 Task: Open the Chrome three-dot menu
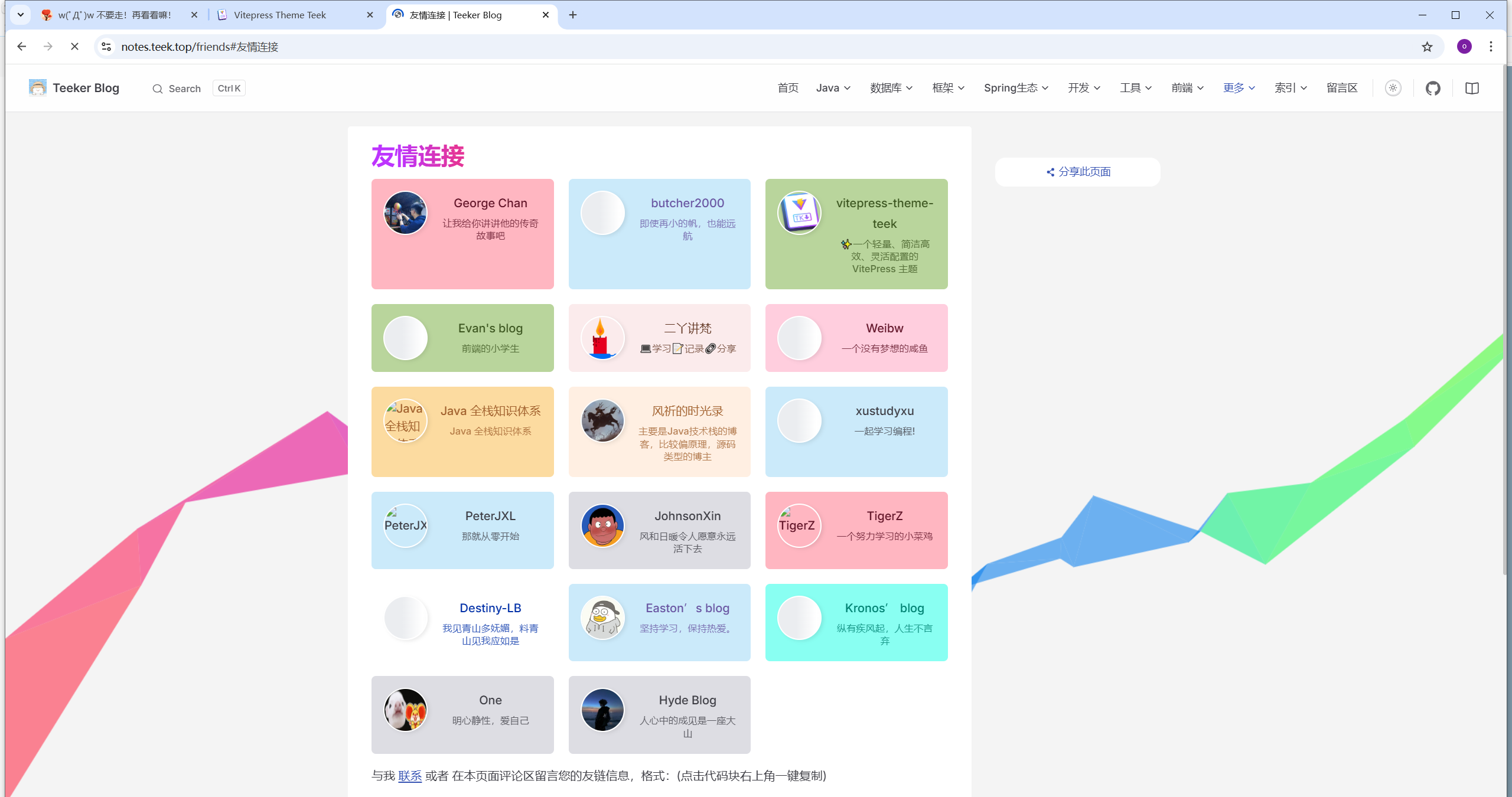pos(1491,47)
